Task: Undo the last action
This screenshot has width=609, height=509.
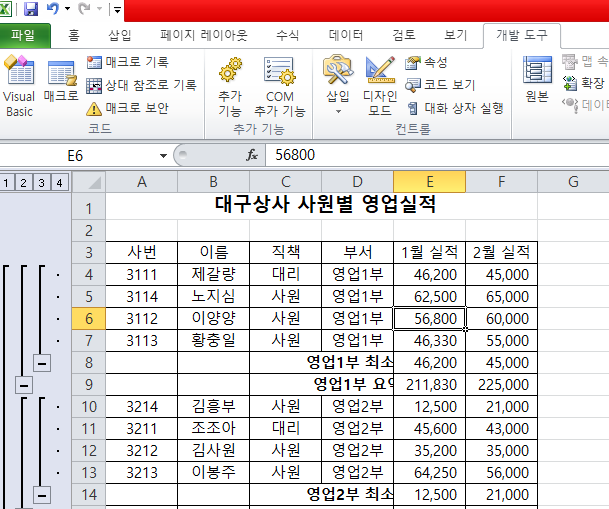Action: [53, 9]
